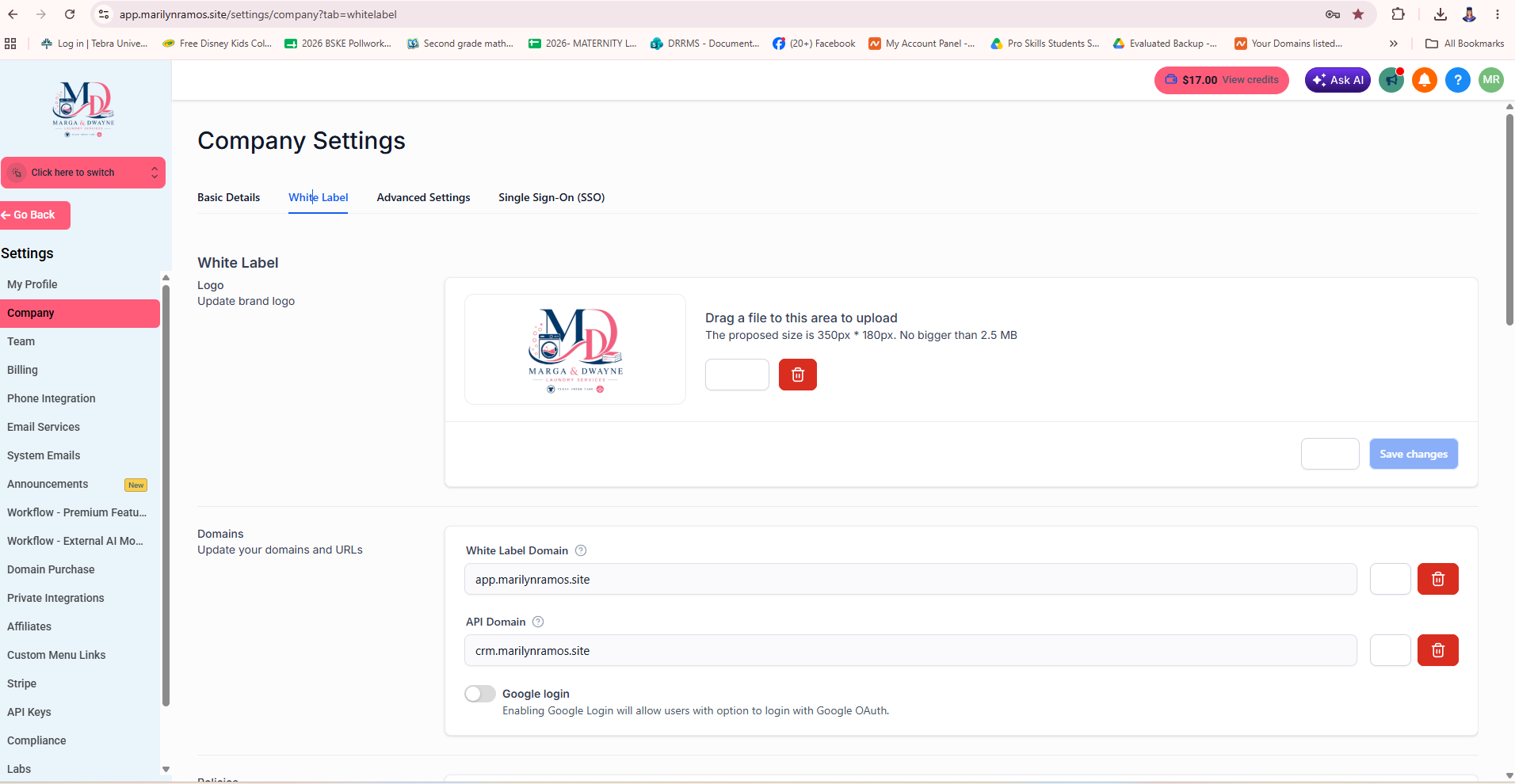This screenshot has height=784, width=1515.
Task: Switch to the Basic Details tab
Action: 228,197
